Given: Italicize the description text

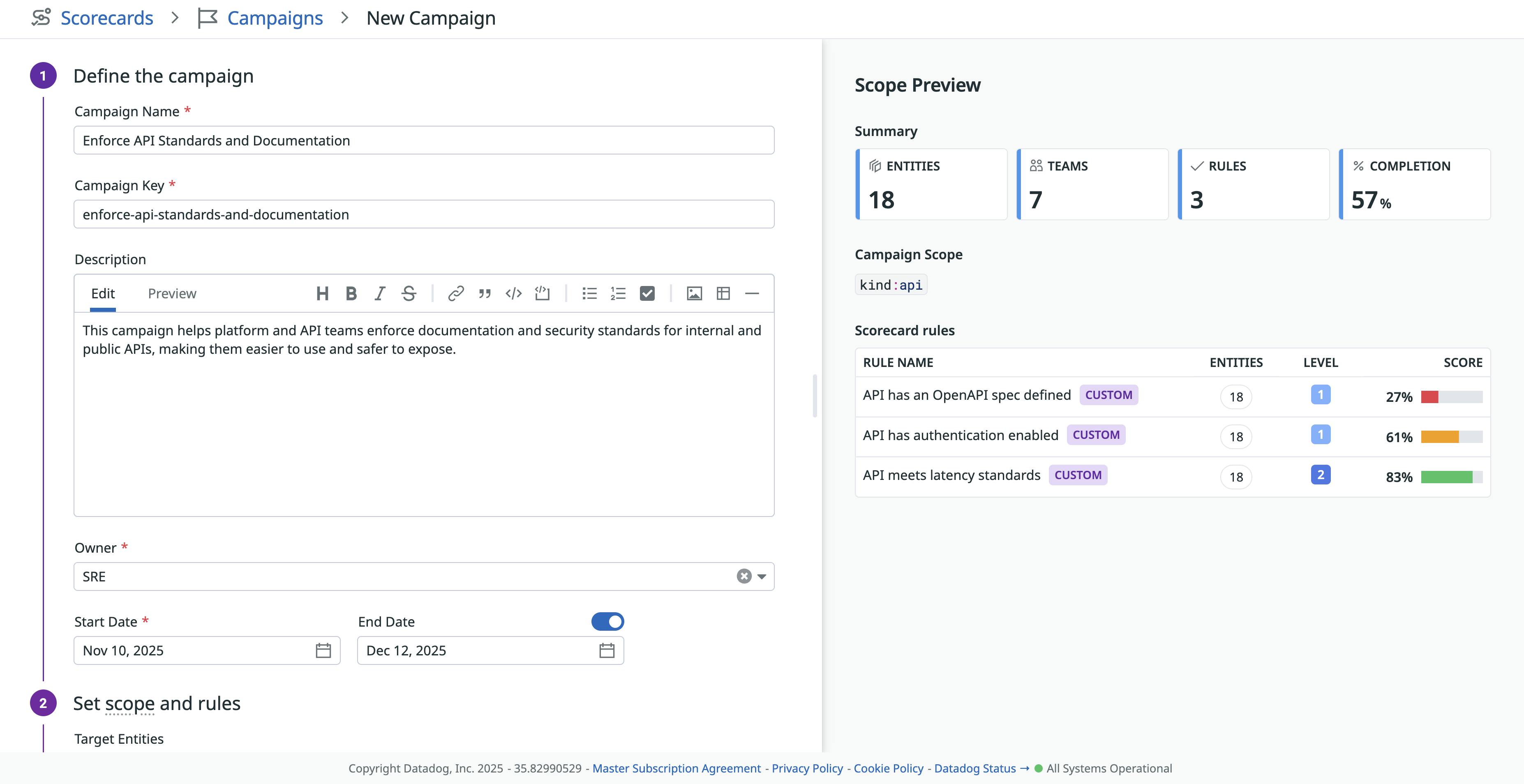Looking at the screenshot, I should (379, 293).
